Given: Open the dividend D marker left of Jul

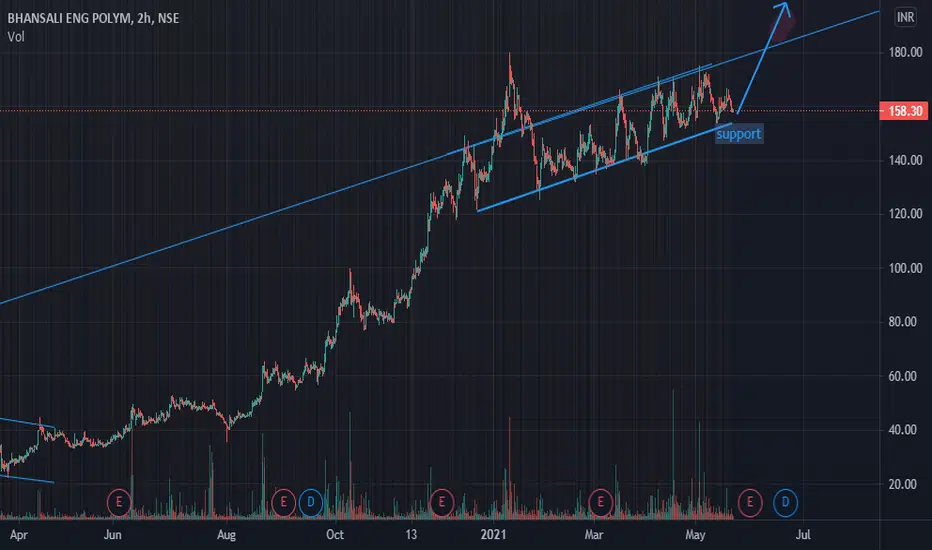Looking at the screenshot, I should [785, 502].
